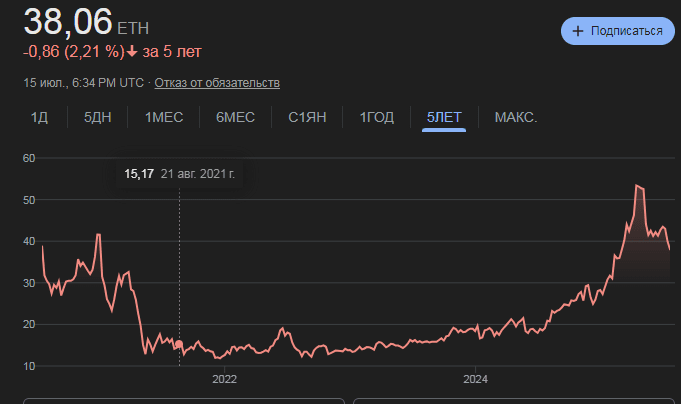This screenshot has width=681, height=404.
Task: Select the С1ЯН year-to-date tab
Action: pos(307,117)
